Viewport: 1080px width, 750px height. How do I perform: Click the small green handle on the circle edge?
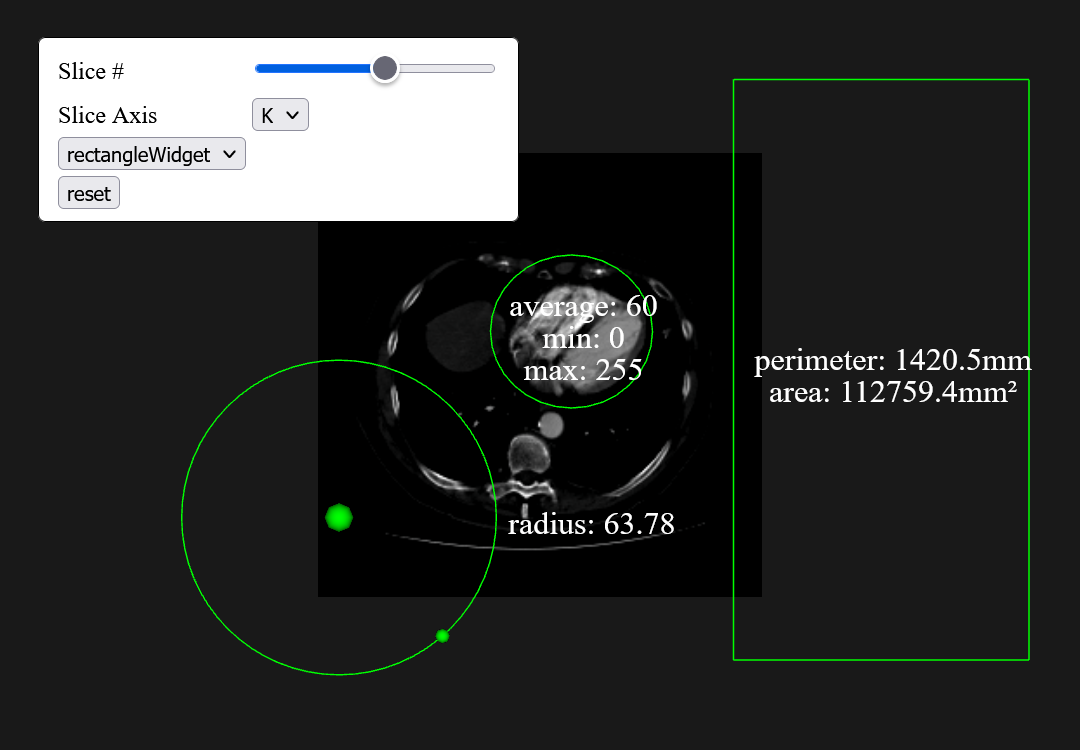[441, 635]
